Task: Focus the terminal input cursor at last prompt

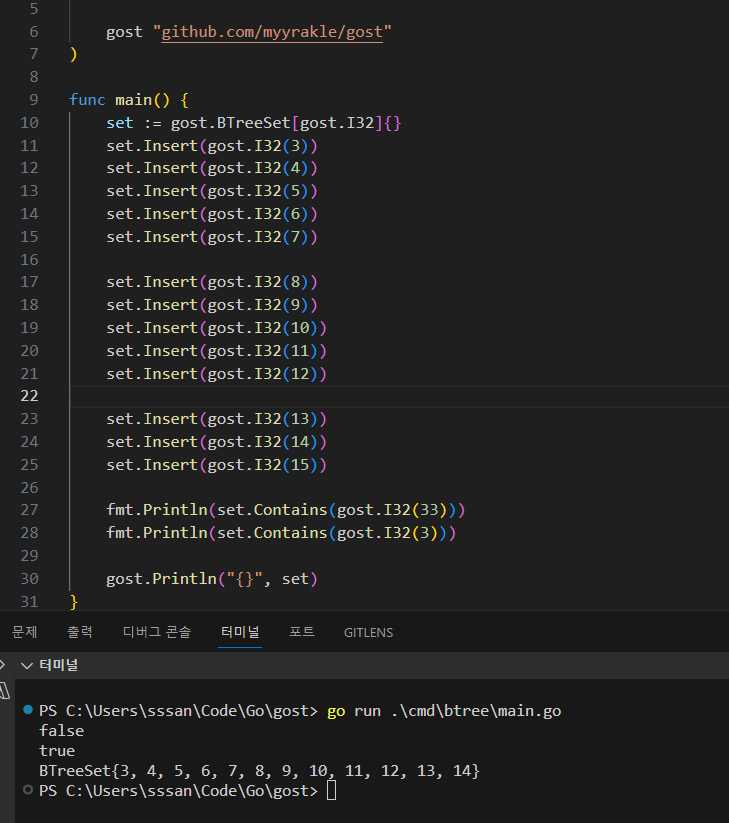Action: 332,791
